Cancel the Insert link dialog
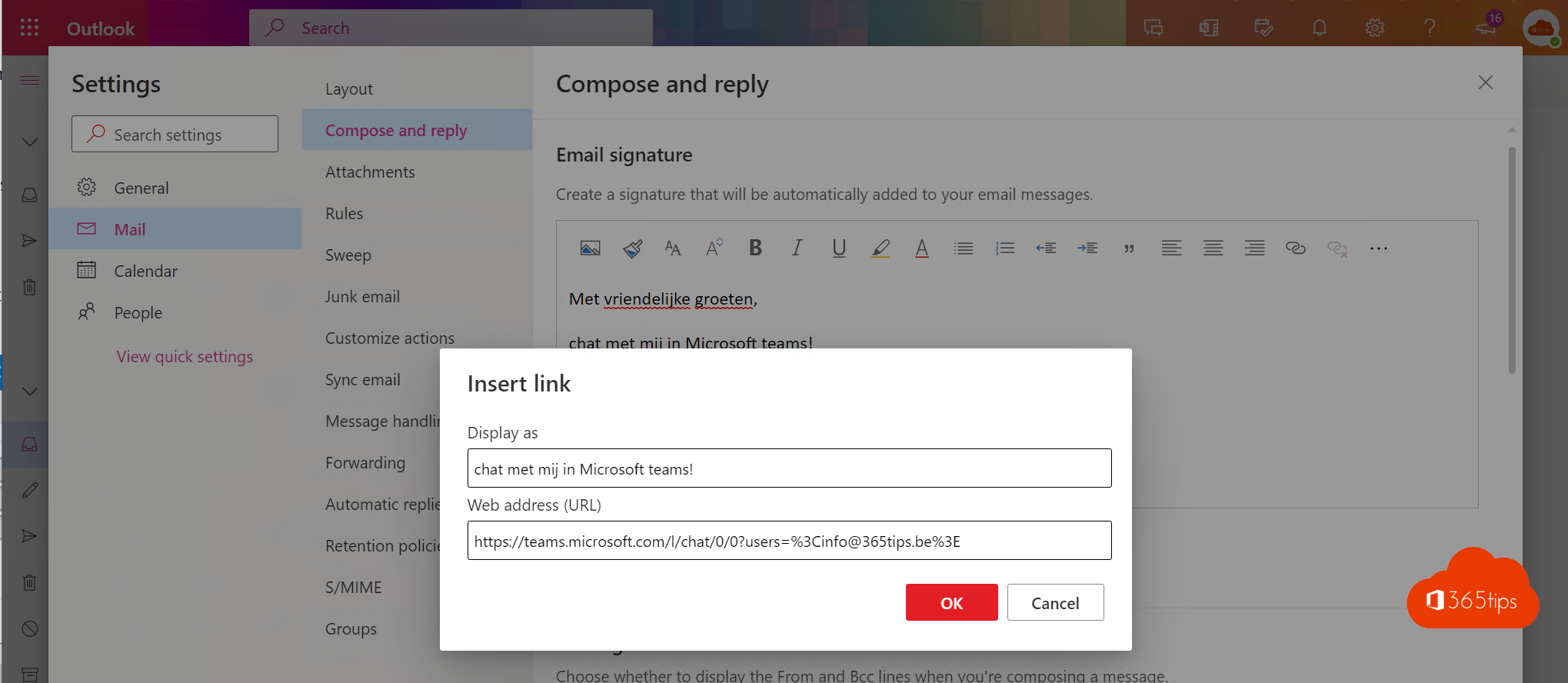The width and height of the screenshot is (1568, 683). click(1055, 603)
